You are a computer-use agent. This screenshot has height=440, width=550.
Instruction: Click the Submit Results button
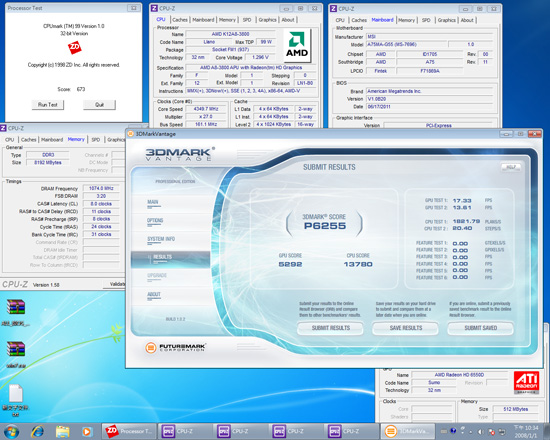click(x=331, y=328)
